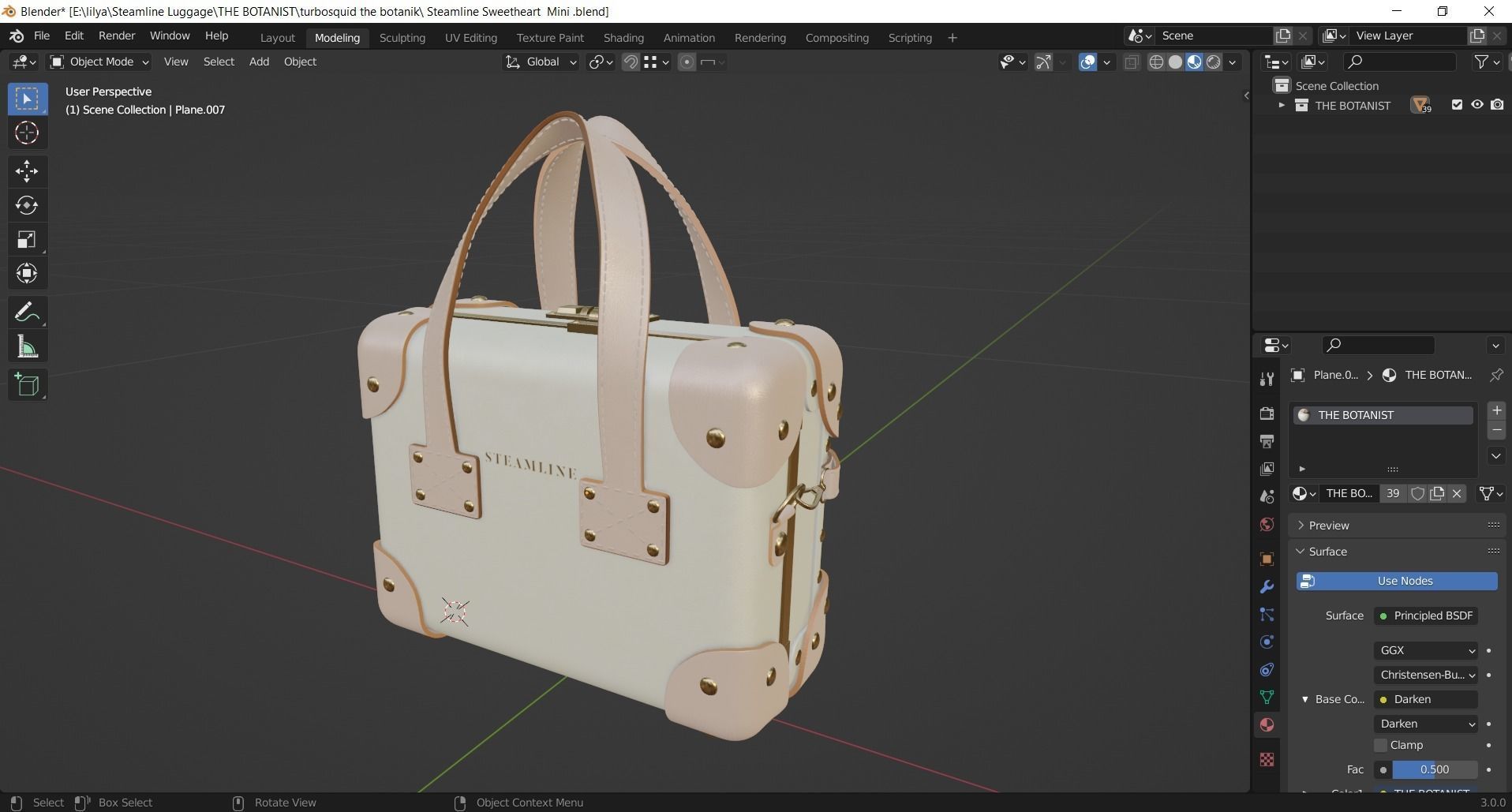1512x812 pixels.
Task: Switch to wireframe shading
Action: pyautogui.click(x=1156, y=62)
